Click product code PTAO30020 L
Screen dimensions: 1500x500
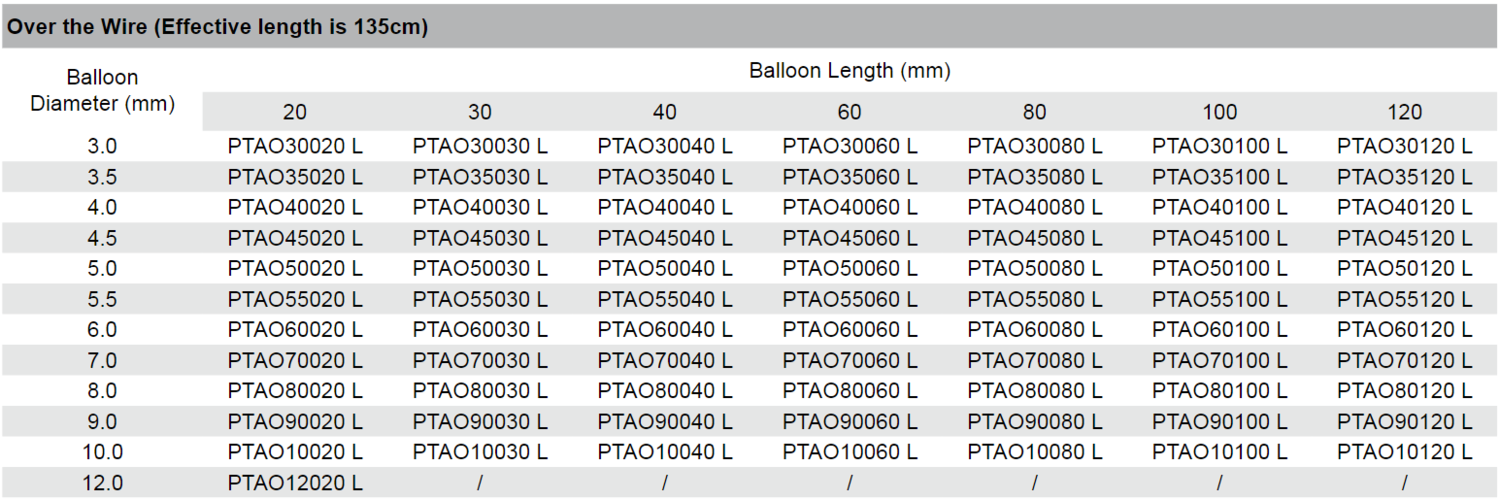tap(295, 146)
